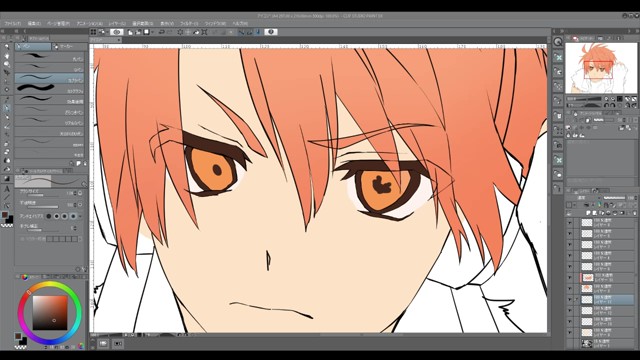Screen dimensions: 640x360
Task: Open brush size stepper arrows
Action: coord(75,193)
